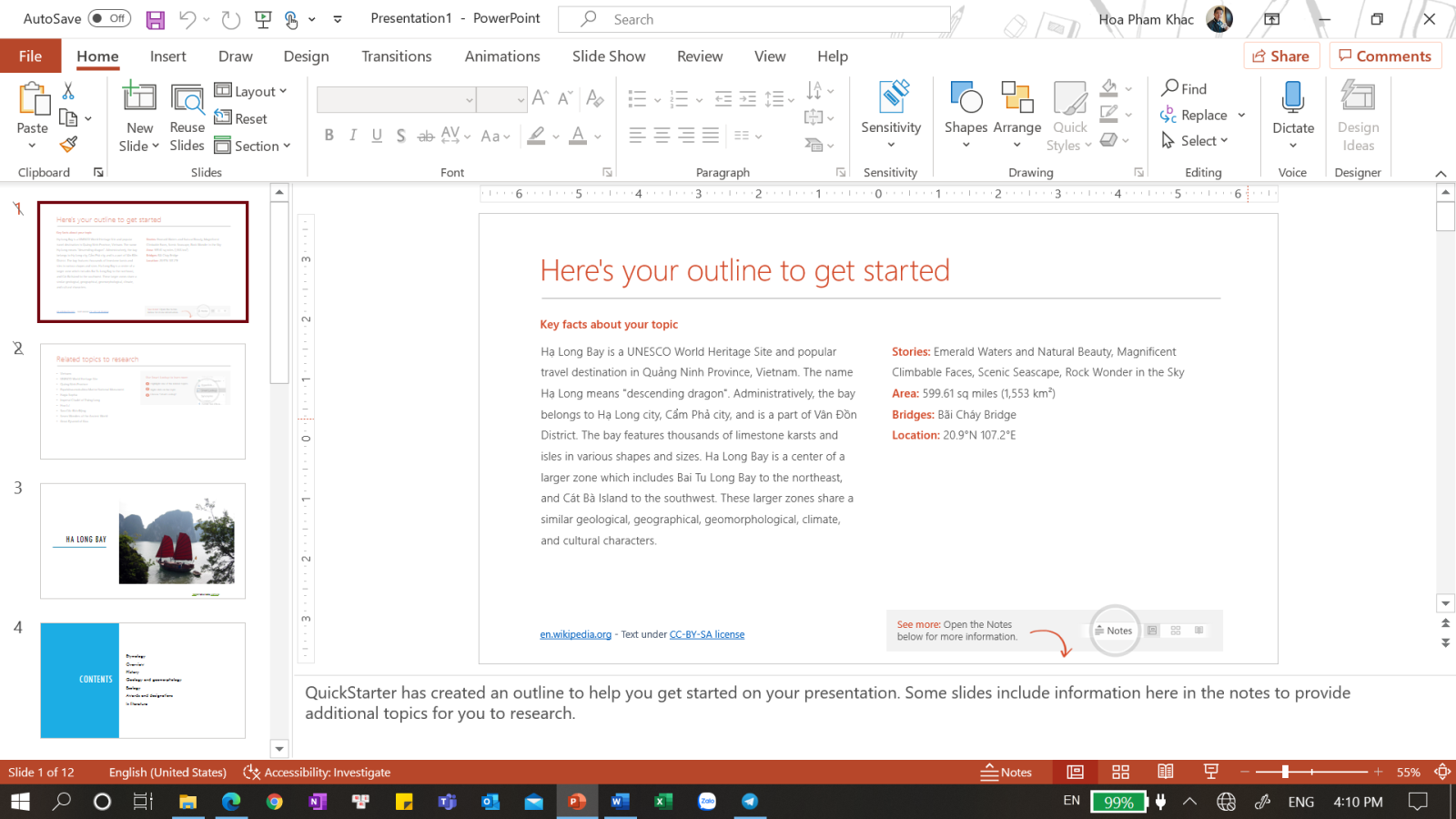
Task: Switch to Slide Sorter view
Action: 1120,771
